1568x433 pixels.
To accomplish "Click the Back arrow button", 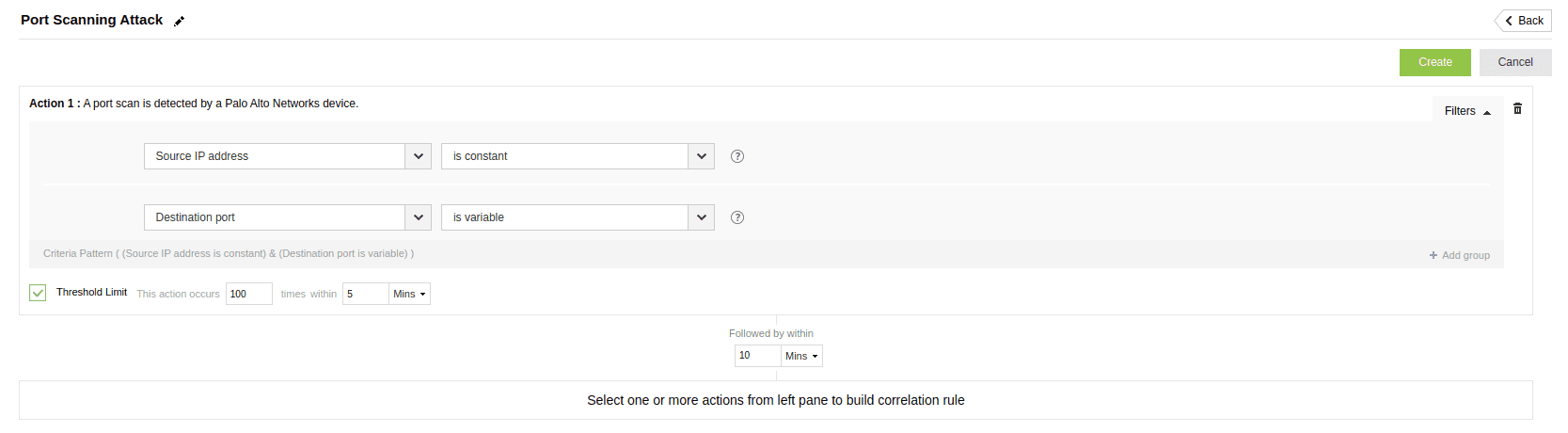I will pos(1523,21).
